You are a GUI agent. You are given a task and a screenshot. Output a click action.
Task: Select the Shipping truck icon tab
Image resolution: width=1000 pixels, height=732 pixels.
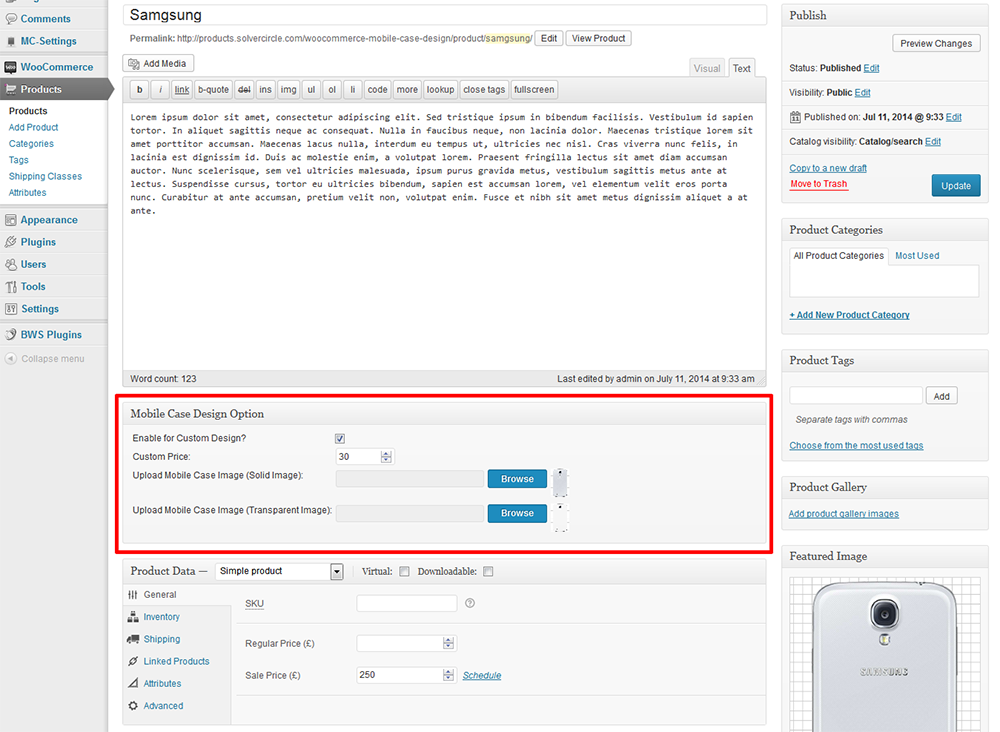tap(134, 639)
